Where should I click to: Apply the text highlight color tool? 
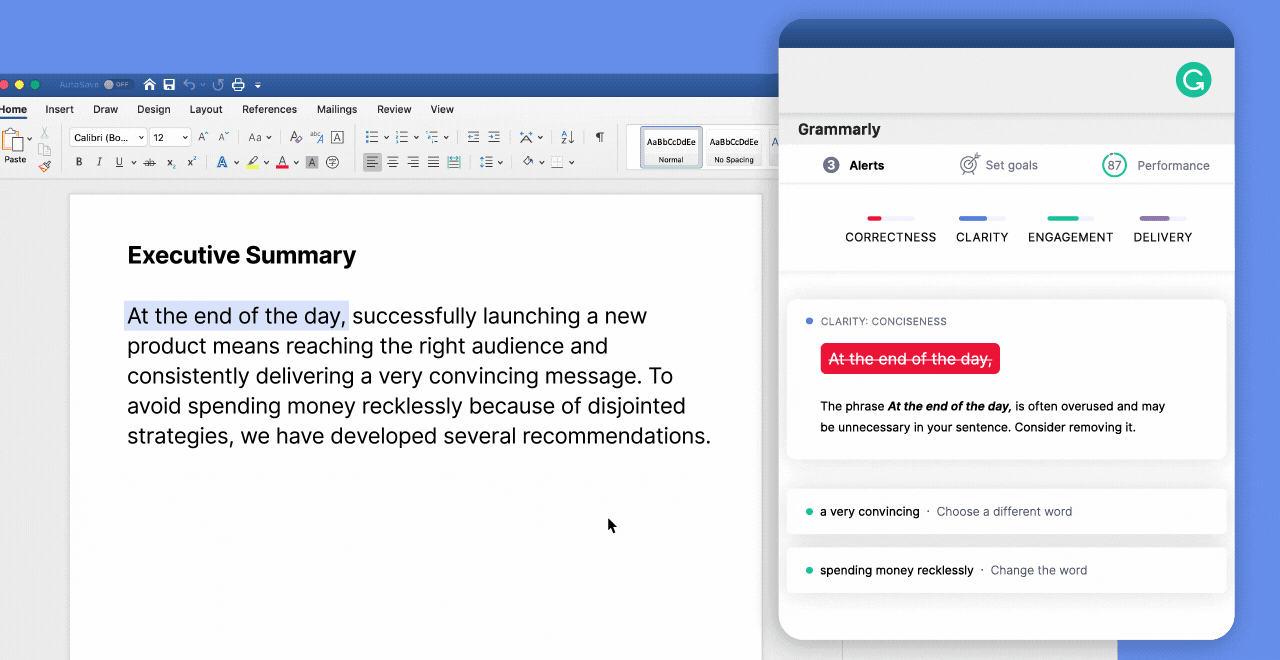(252, 161)
